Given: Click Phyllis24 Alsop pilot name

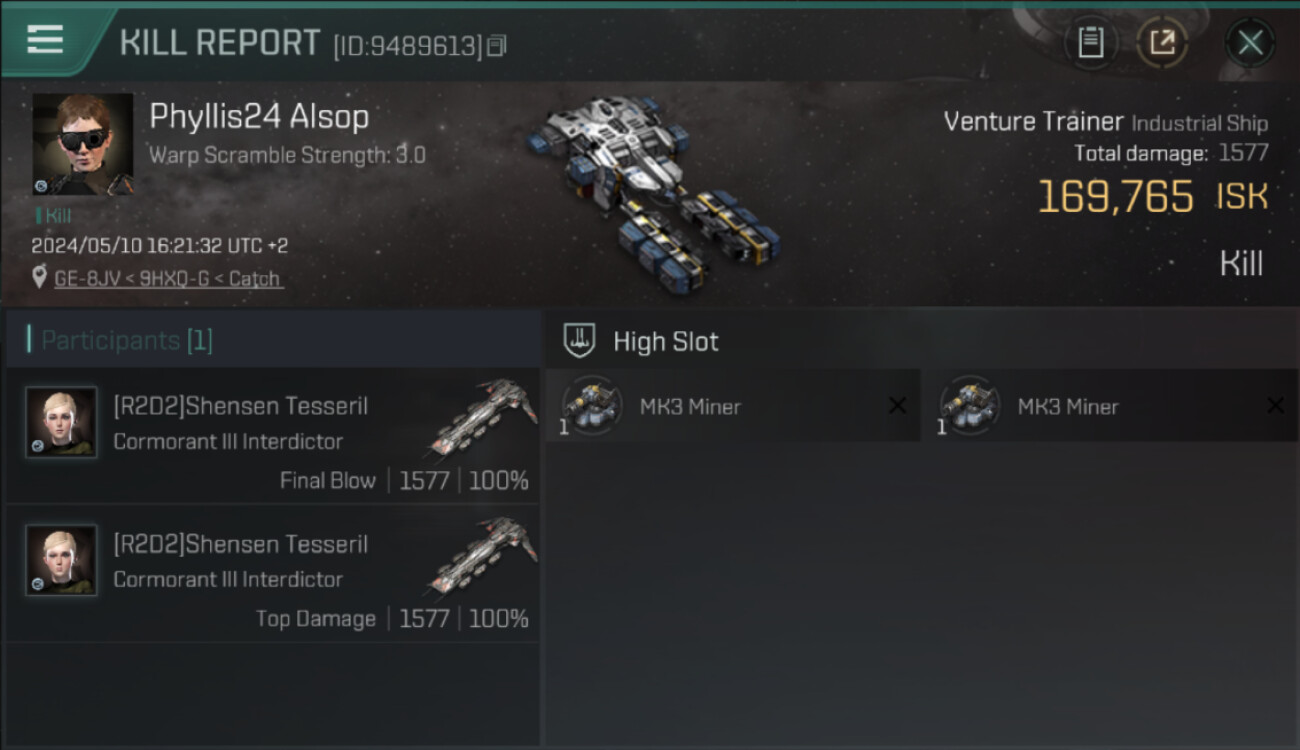Looking at the screenshot, I should click(x=259, y=116).
